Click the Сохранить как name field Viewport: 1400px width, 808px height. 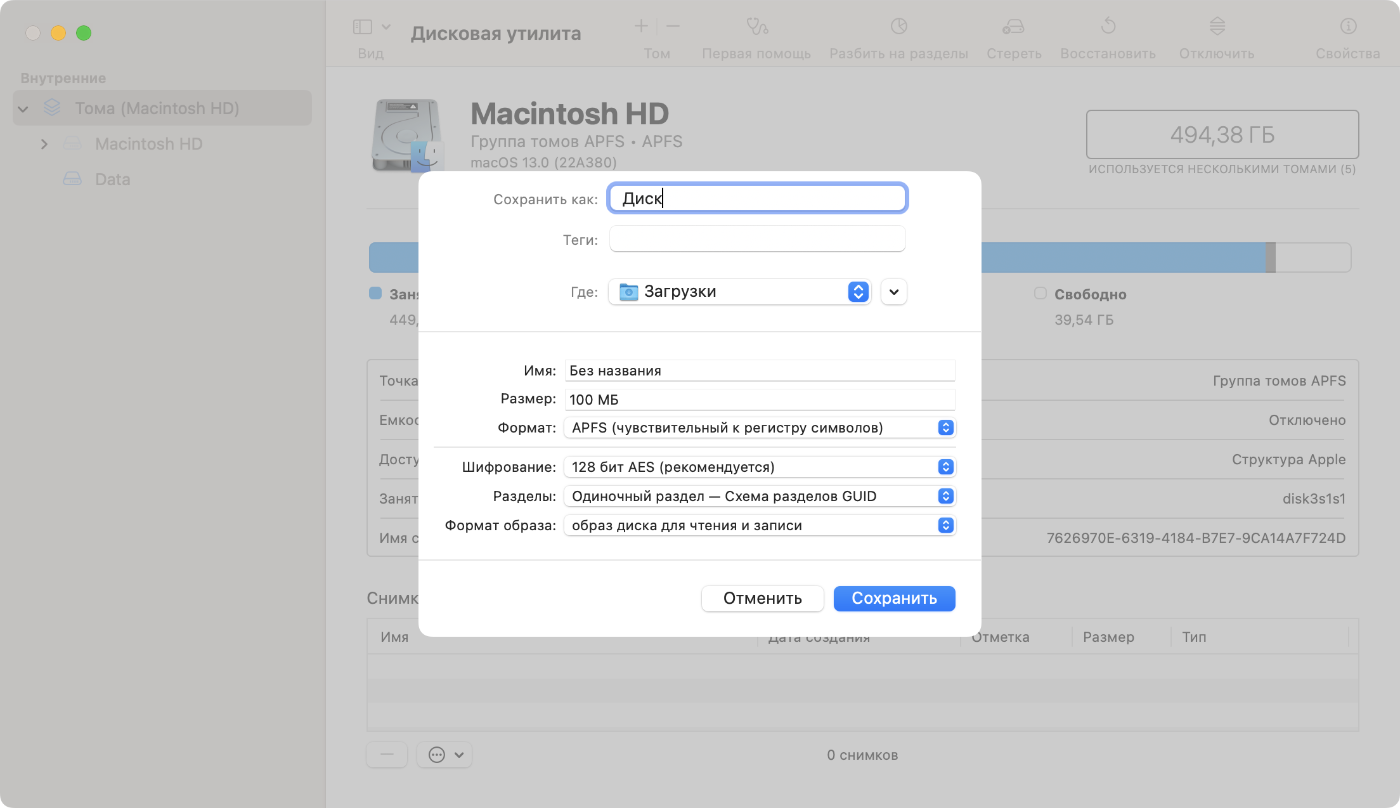(757, 198)
